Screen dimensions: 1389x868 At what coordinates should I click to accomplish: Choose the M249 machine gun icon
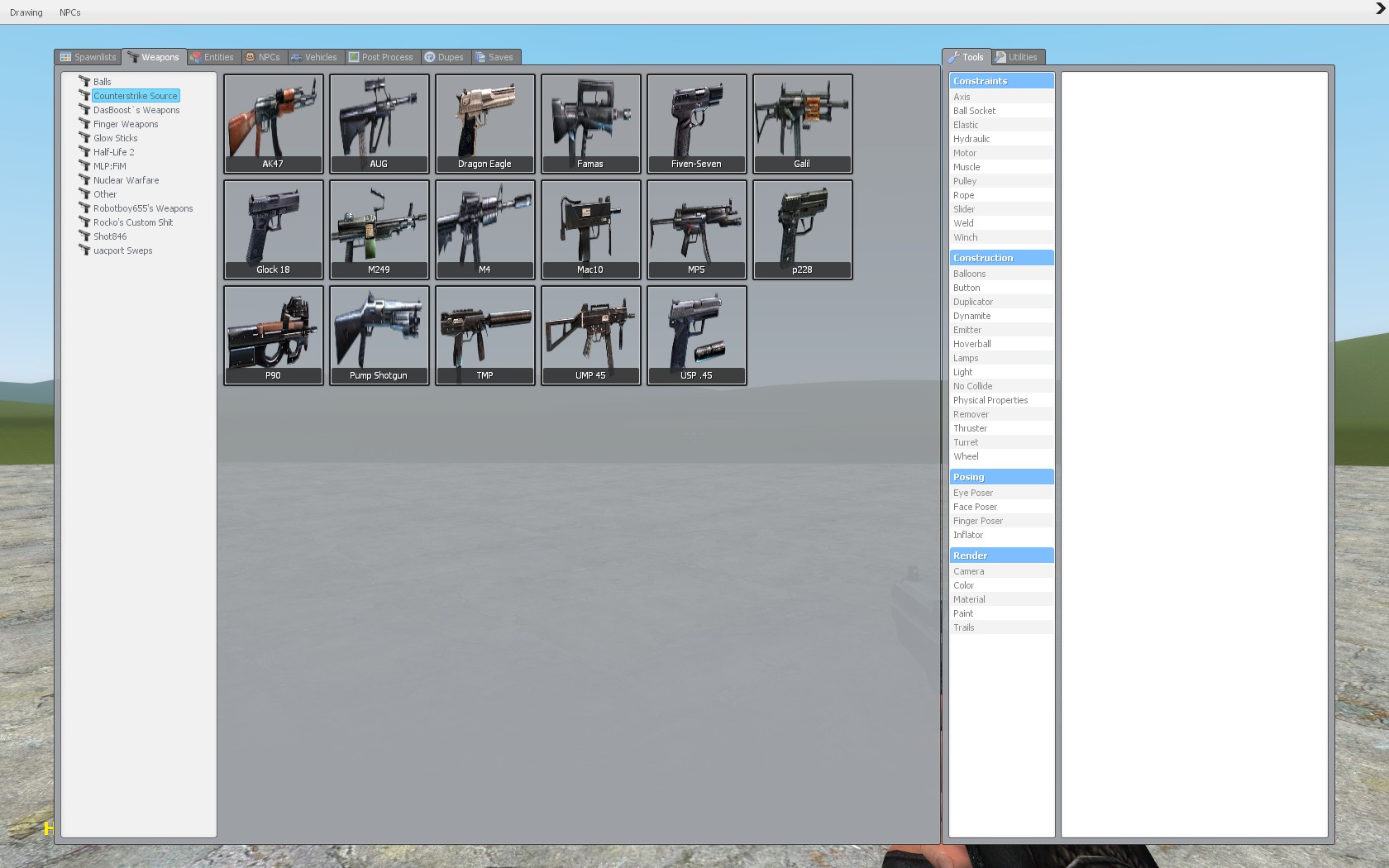[379, 229]
